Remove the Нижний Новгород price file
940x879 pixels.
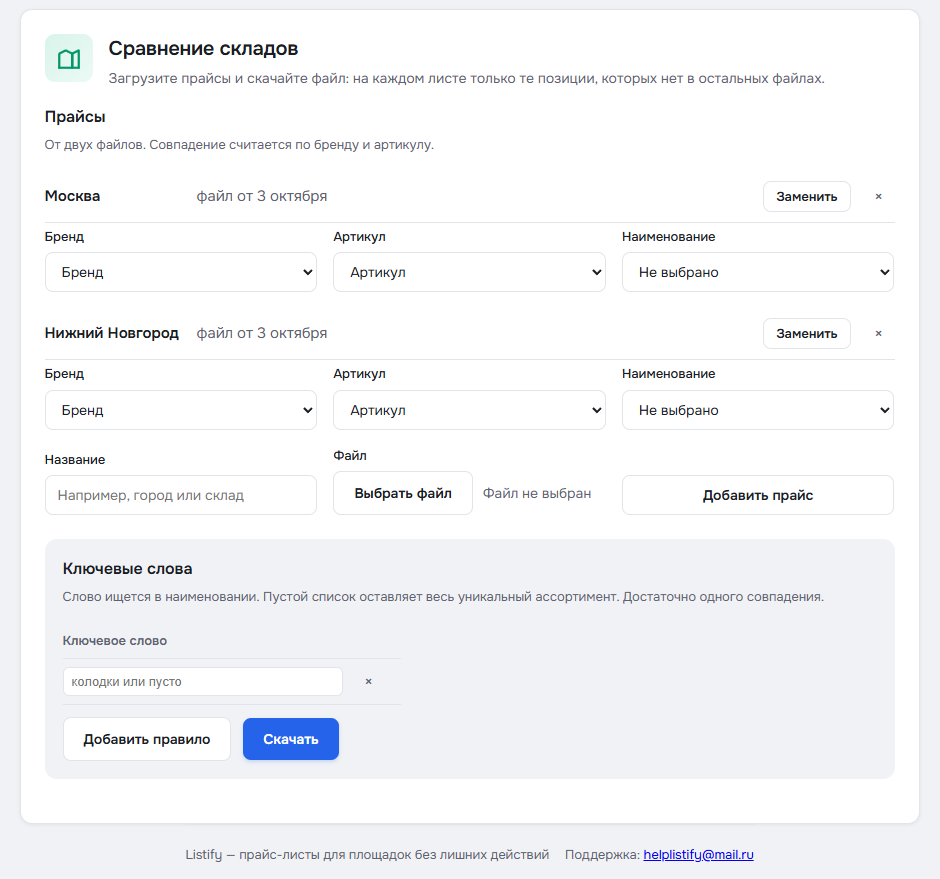[x=878, y=333]
